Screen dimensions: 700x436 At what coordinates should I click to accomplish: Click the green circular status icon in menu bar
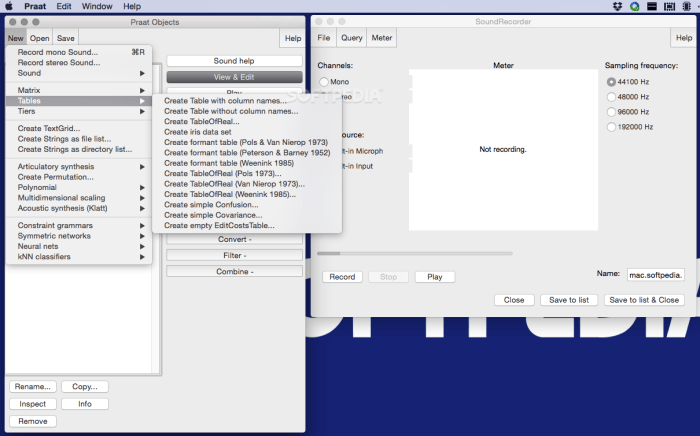coord(634,6)
